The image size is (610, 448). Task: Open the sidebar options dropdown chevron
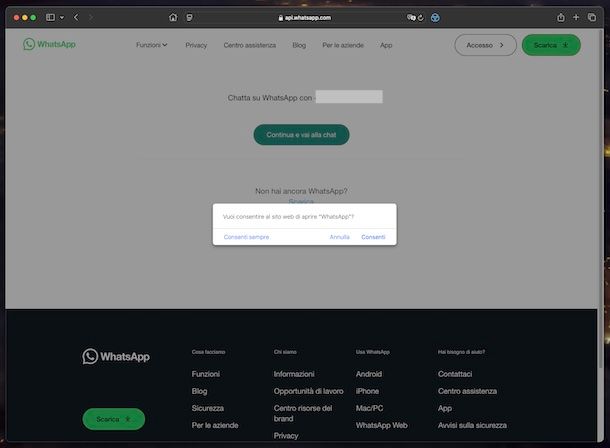(x=62, y=18)
